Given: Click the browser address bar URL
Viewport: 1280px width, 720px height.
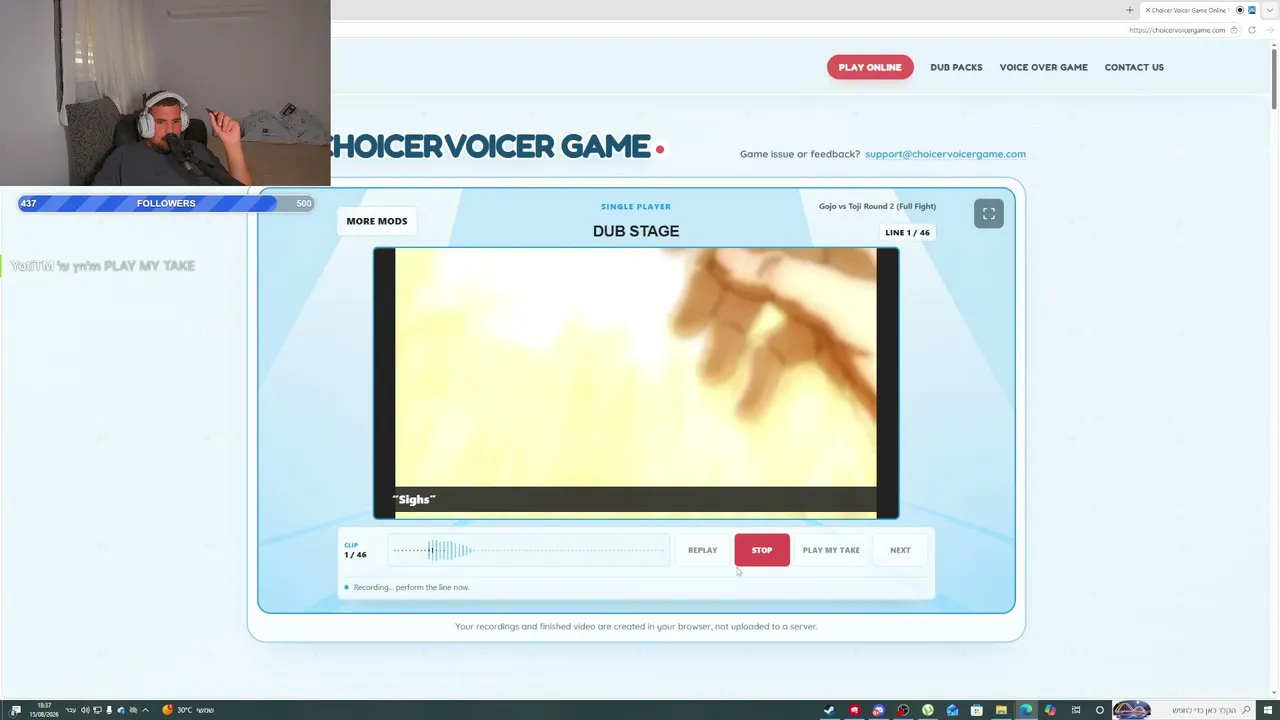Looking at the screenshot, I should click(1176, 30).
